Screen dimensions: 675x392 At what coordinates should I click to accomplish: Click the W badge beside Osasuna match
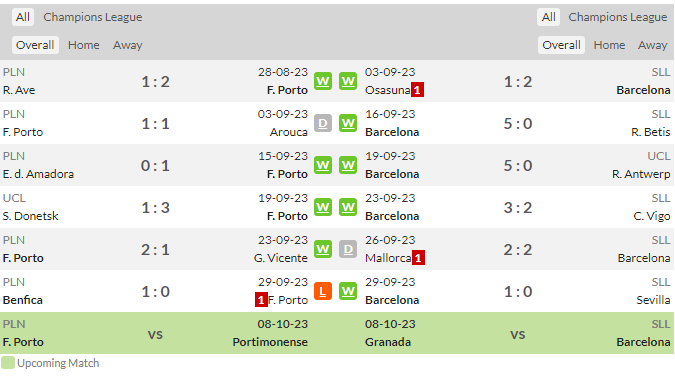(348, 81)
